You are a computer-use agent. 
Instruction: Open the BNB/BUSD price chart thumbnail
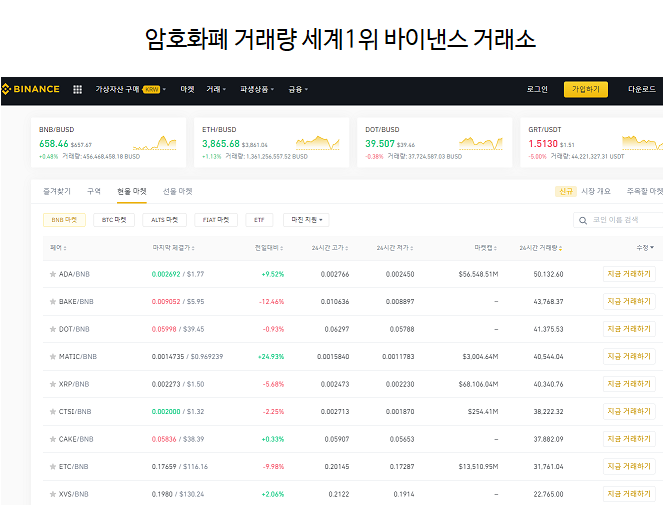(154, 143)
